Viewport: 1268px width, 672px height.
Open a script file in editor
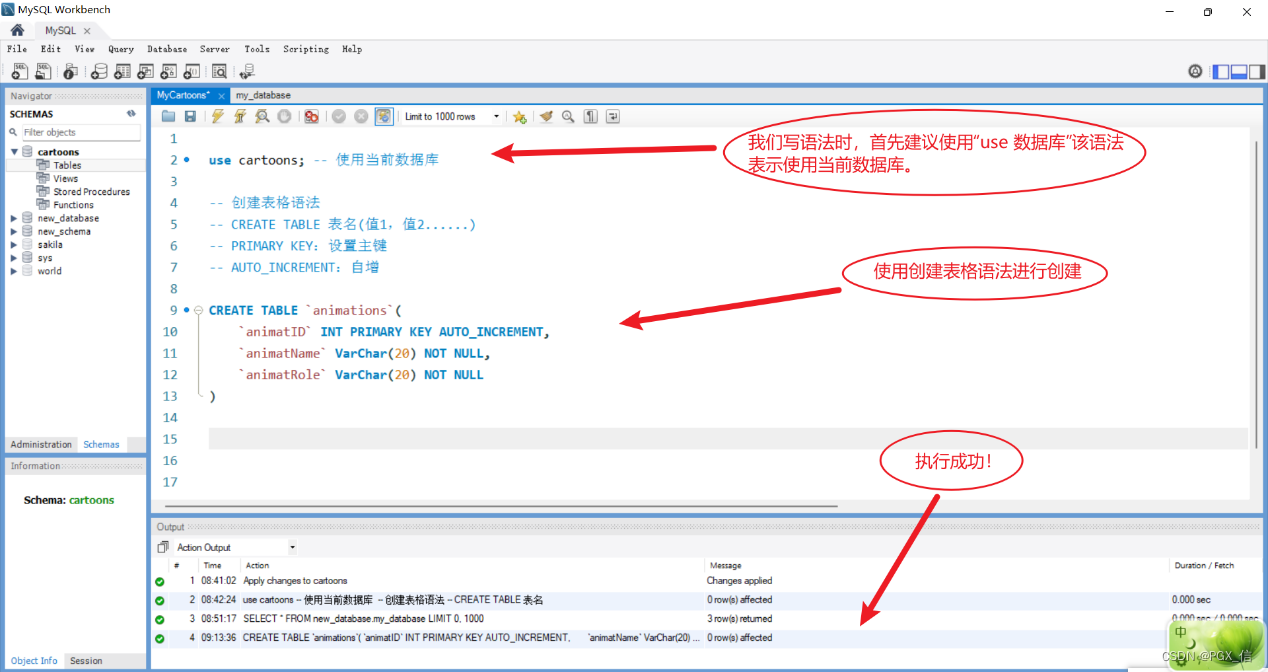(x=169, y=116)
